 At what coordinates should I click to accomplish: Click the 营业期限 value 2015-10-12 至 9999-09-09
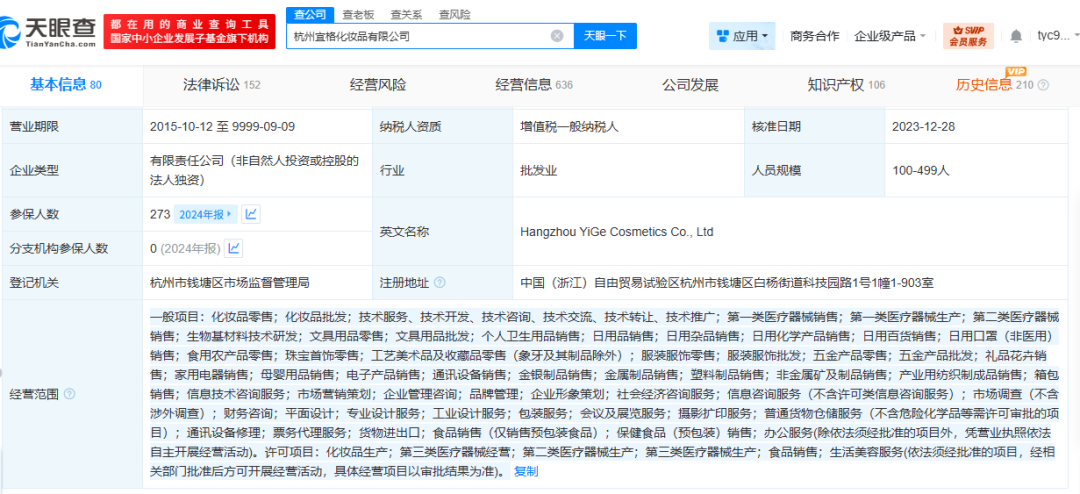click(222, 127)
